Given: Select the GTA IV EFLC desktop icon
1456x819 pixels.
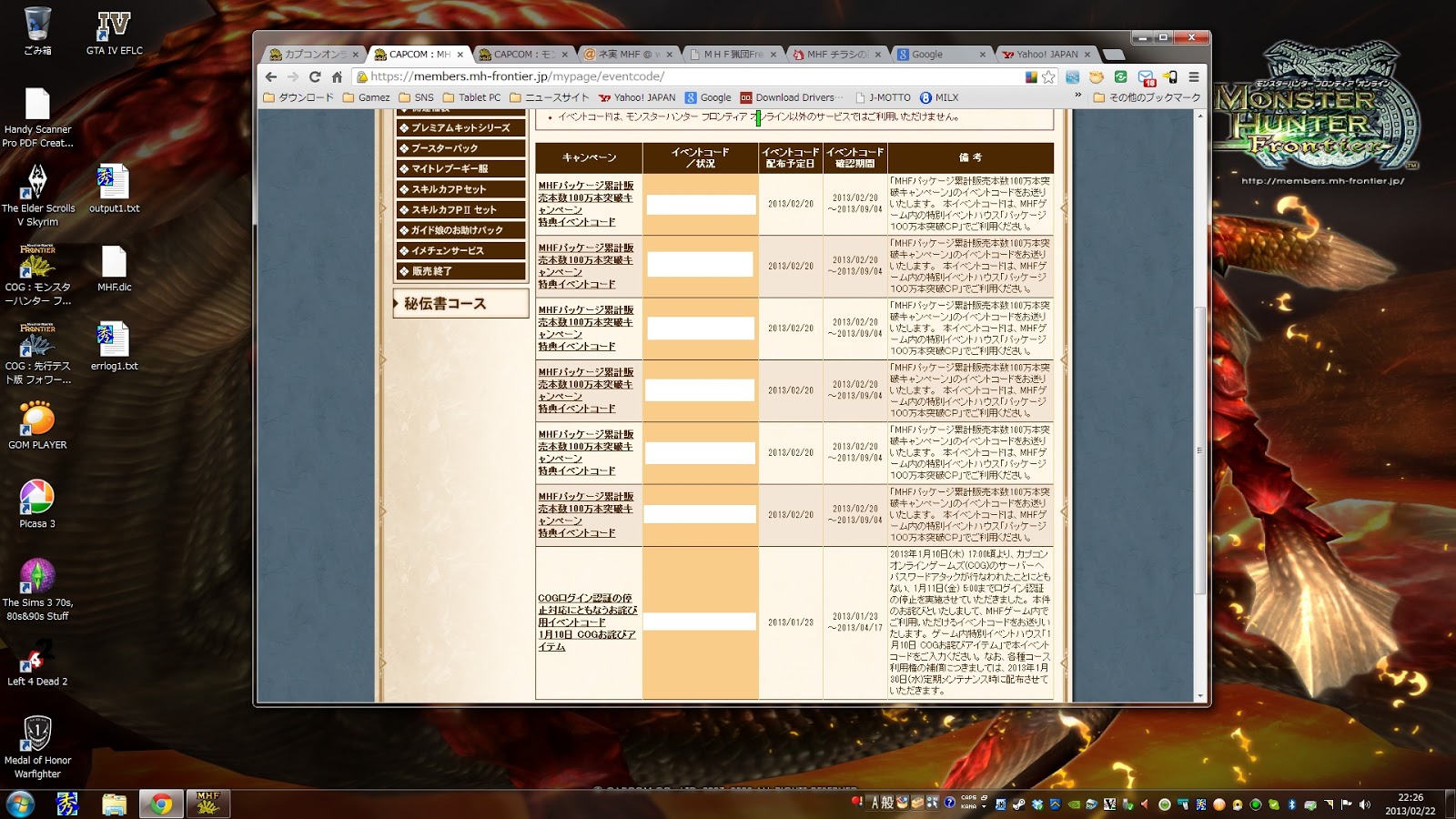Looking at the screenshot, I should coord(115,32).
